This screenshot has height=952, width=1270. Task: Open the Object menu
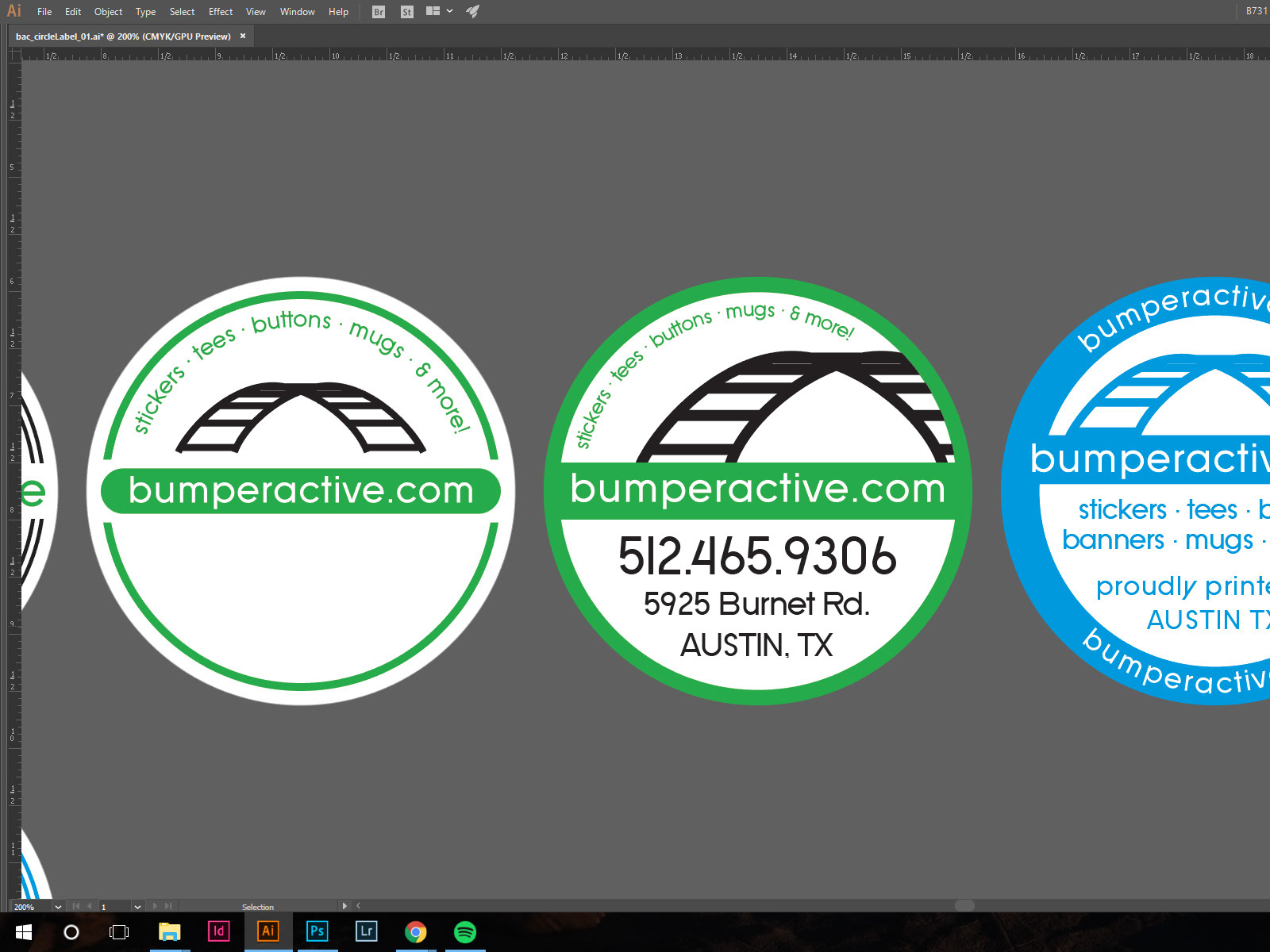coord(108,12)
